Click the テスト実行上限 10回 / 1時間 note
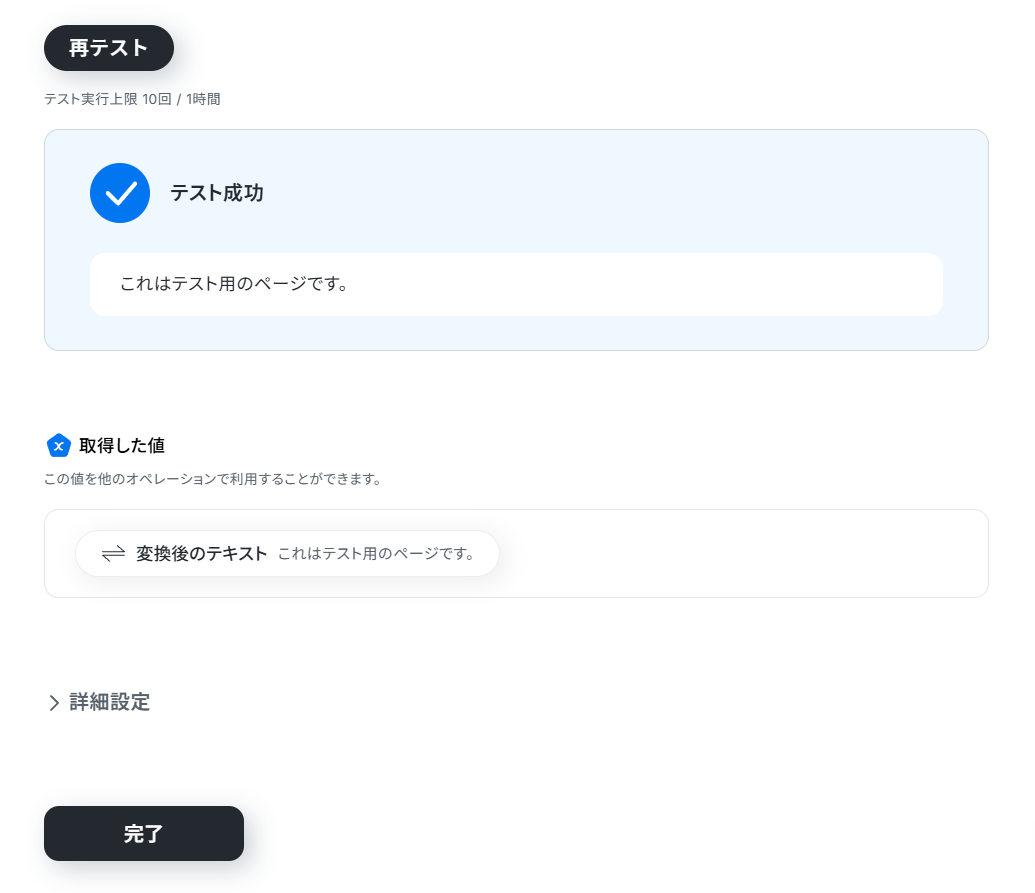This screenshot has width=1035, height=893. point(133,99)
